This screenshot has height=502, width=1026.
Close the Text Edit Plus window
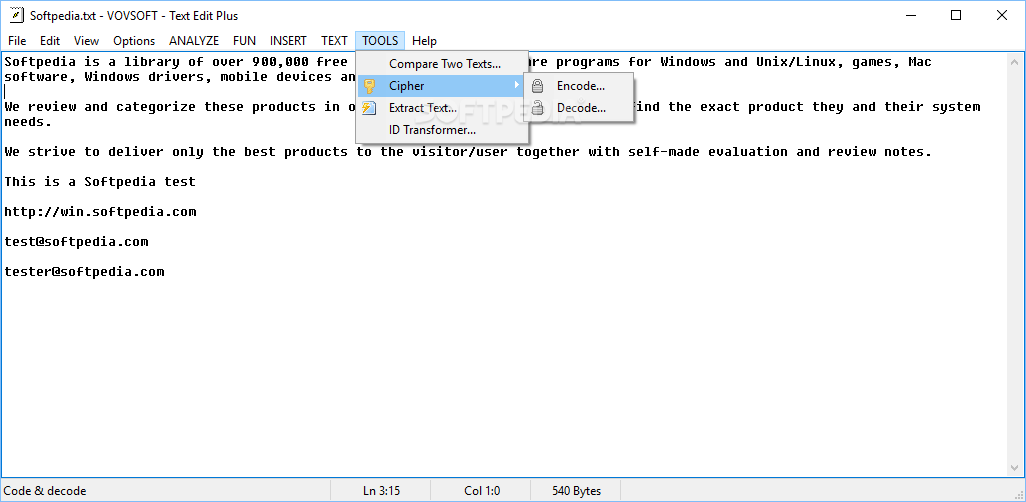[x=1001, y=16]
